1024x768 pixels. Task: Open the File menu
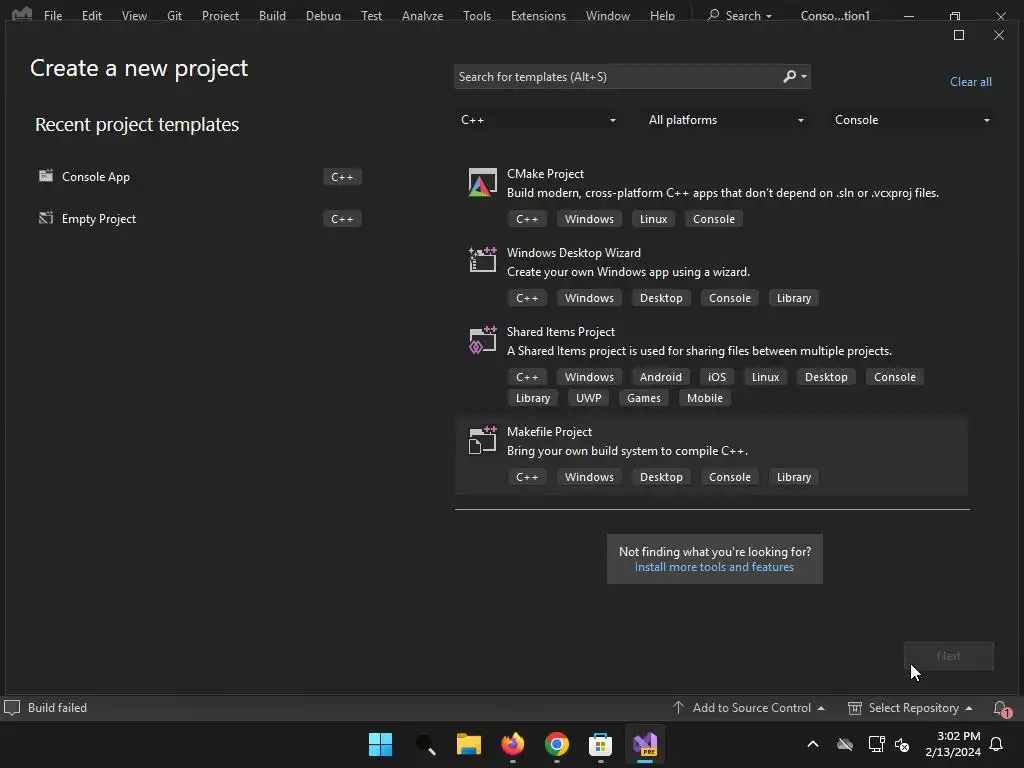pos(53,15)
